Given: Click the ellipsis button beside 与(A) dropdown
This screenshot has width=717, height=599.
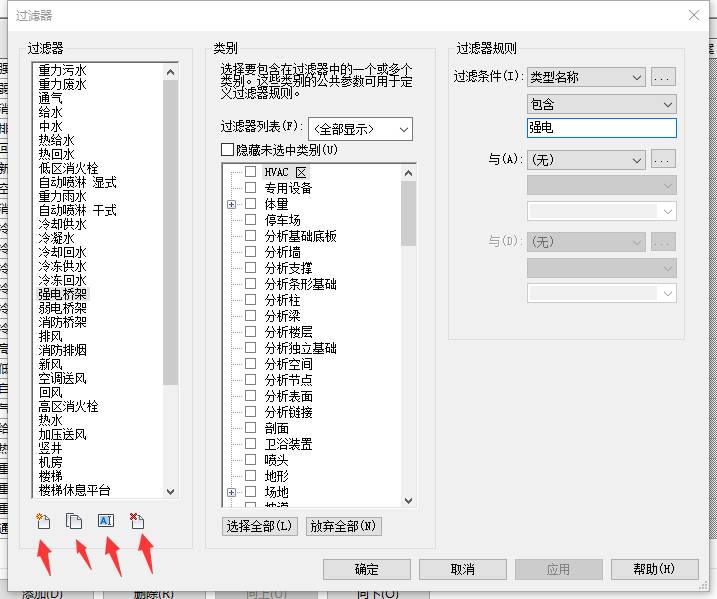Looking at the screenshot, I should click(663, 159).
